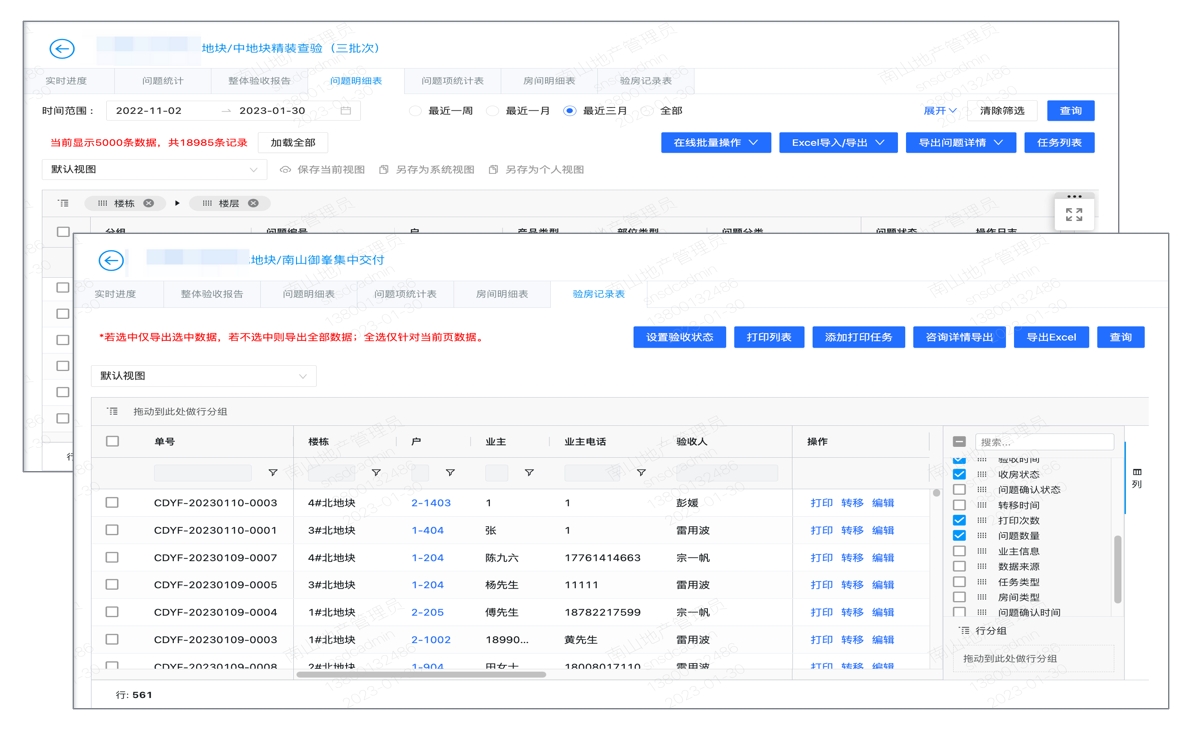Click the start date 2022-11-02 field
The image size is (1192, 732).
[149, 111]
